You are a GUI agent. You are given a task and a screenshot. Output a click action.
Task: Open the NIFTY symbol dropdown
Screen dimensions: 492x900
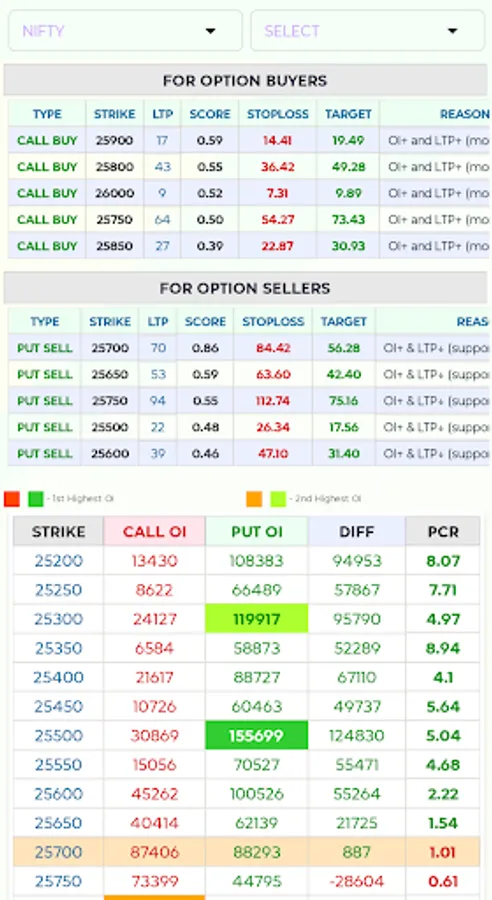coord(125,30)
